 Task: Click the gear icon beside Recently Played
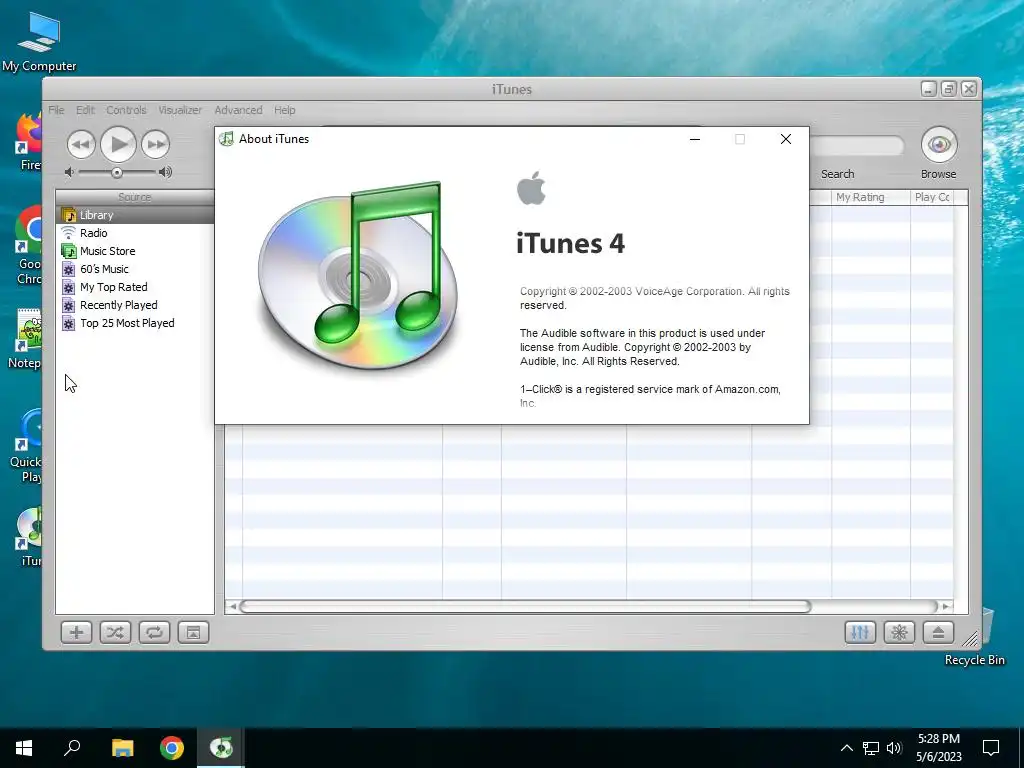pos(69,305)
